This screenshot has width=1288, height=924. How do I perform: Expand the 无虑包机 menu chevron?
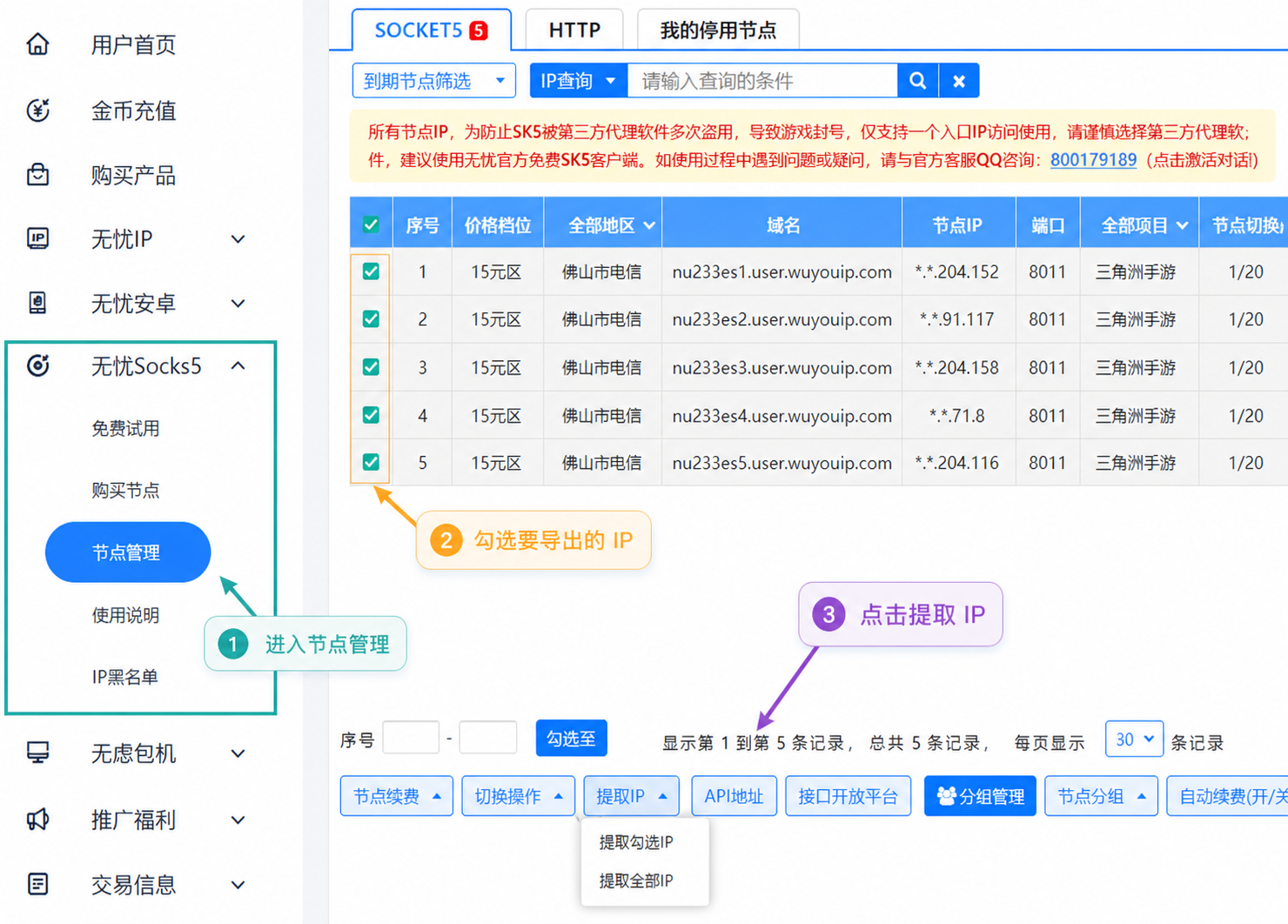coord(238,753)
